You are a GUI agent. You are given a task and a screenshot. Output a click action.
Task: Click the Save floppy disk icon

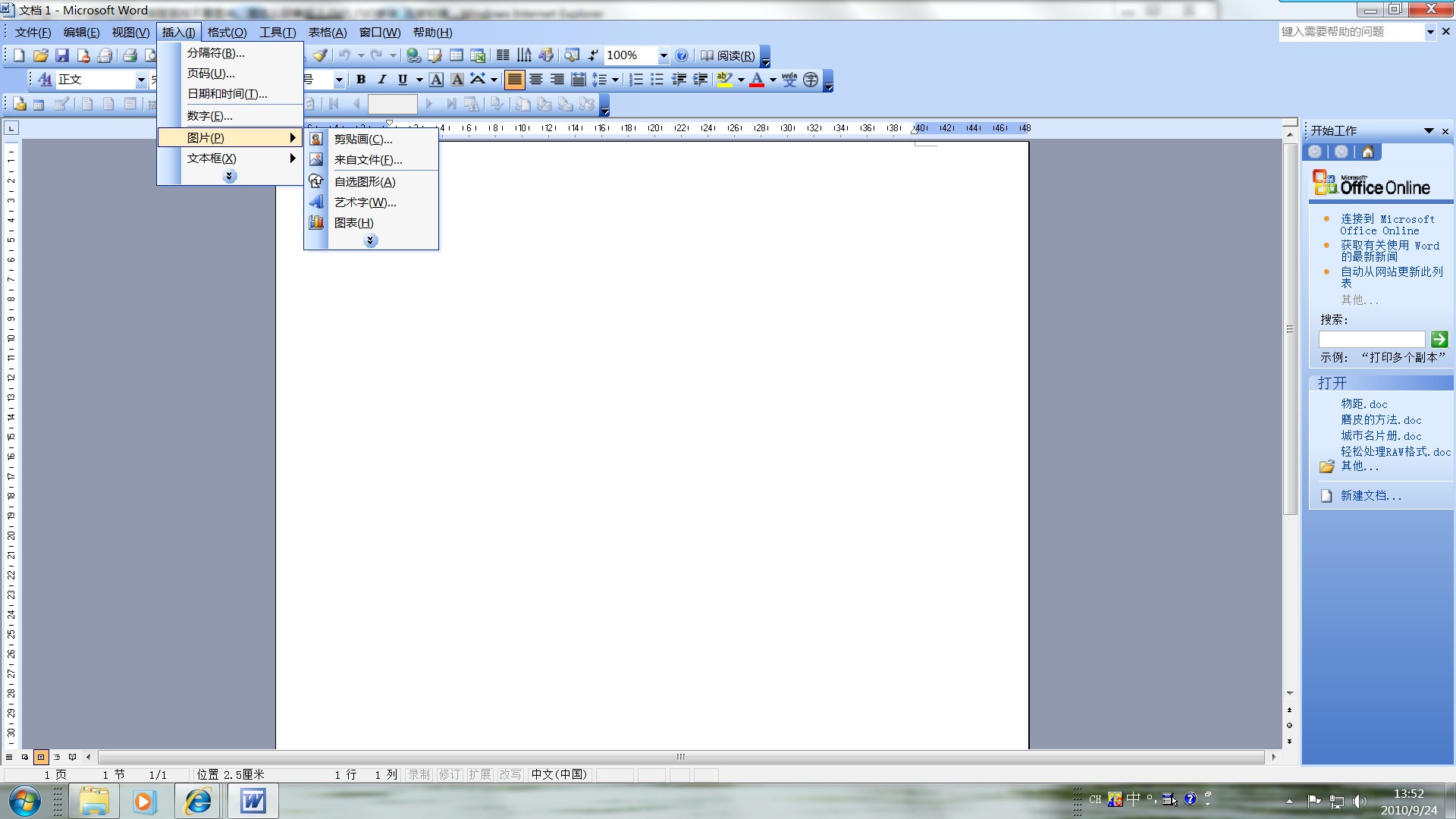(62, 55)
